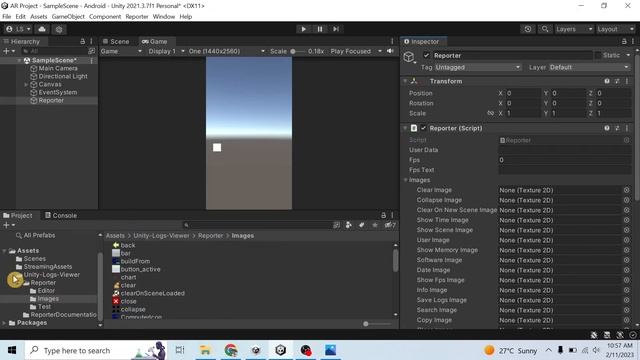The width and height of the screenshot is (640, 360).
Task: Select the Project tab
Action: (x=18, y=216)
